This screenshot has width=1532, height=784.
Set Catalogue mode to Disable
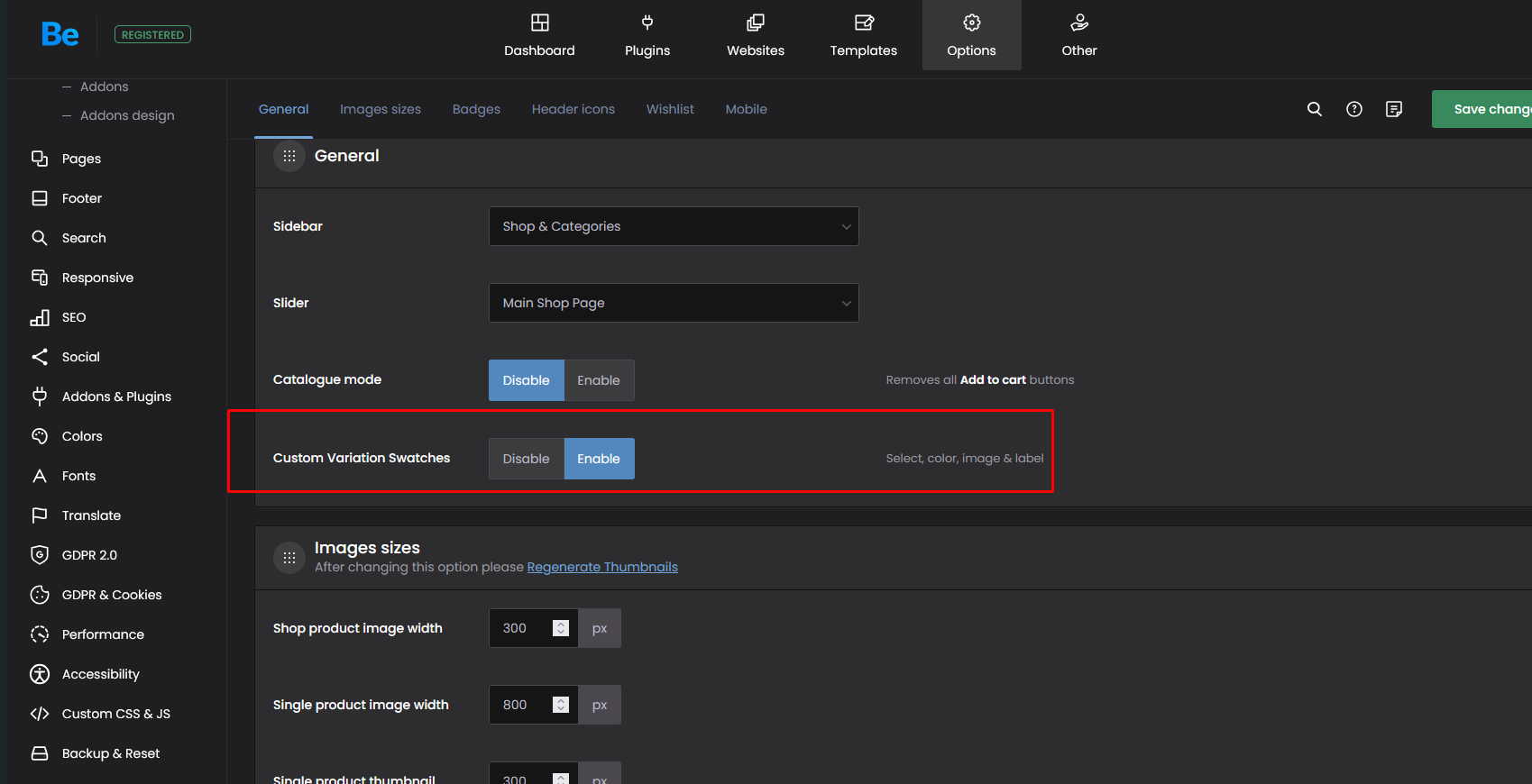pos(527,380)
